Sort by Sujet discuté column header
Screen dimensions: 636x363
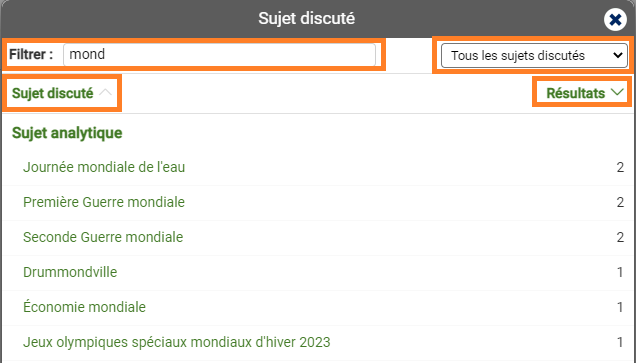point(53,93)
